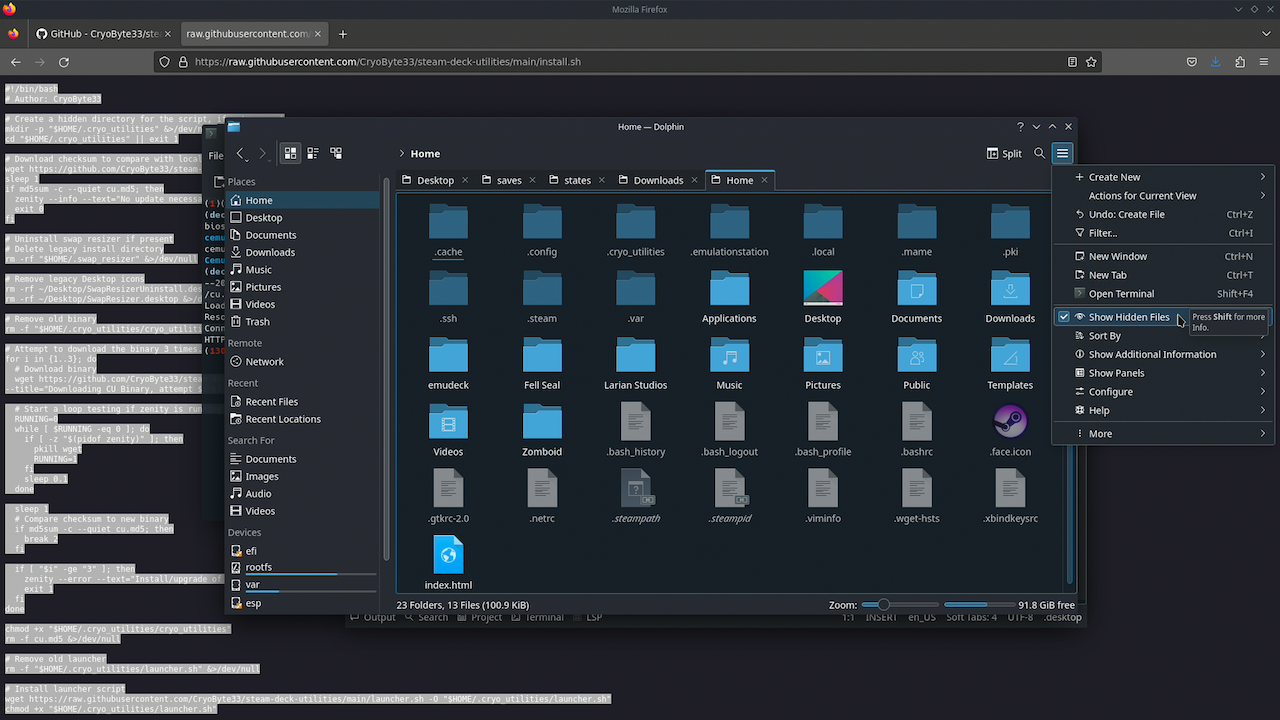Select the Zomboid folder
The image size is (1280, 720).
[542, 430]
